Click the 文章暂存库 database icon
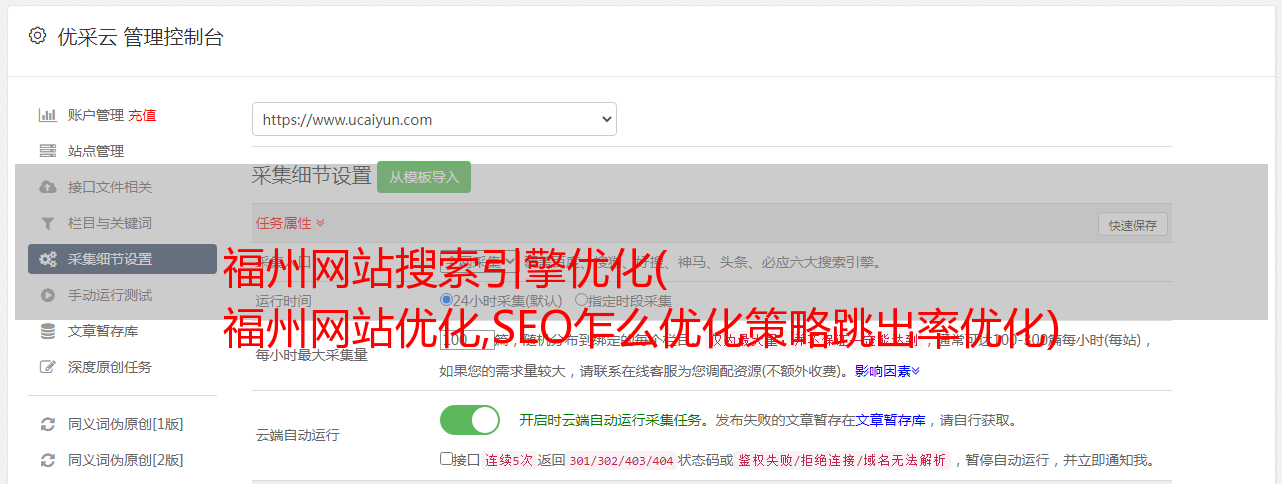This screenshot has width=1282, height=484. click(x=47, y=331)
